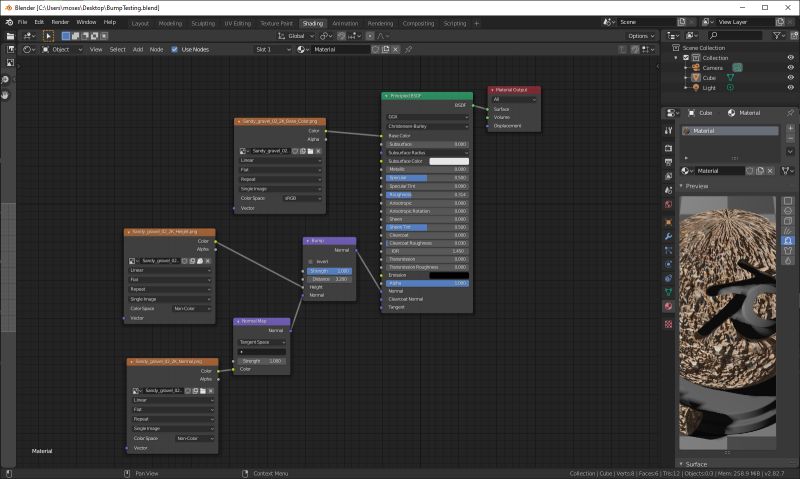Open outliner filter dropdown

(778, 35)
